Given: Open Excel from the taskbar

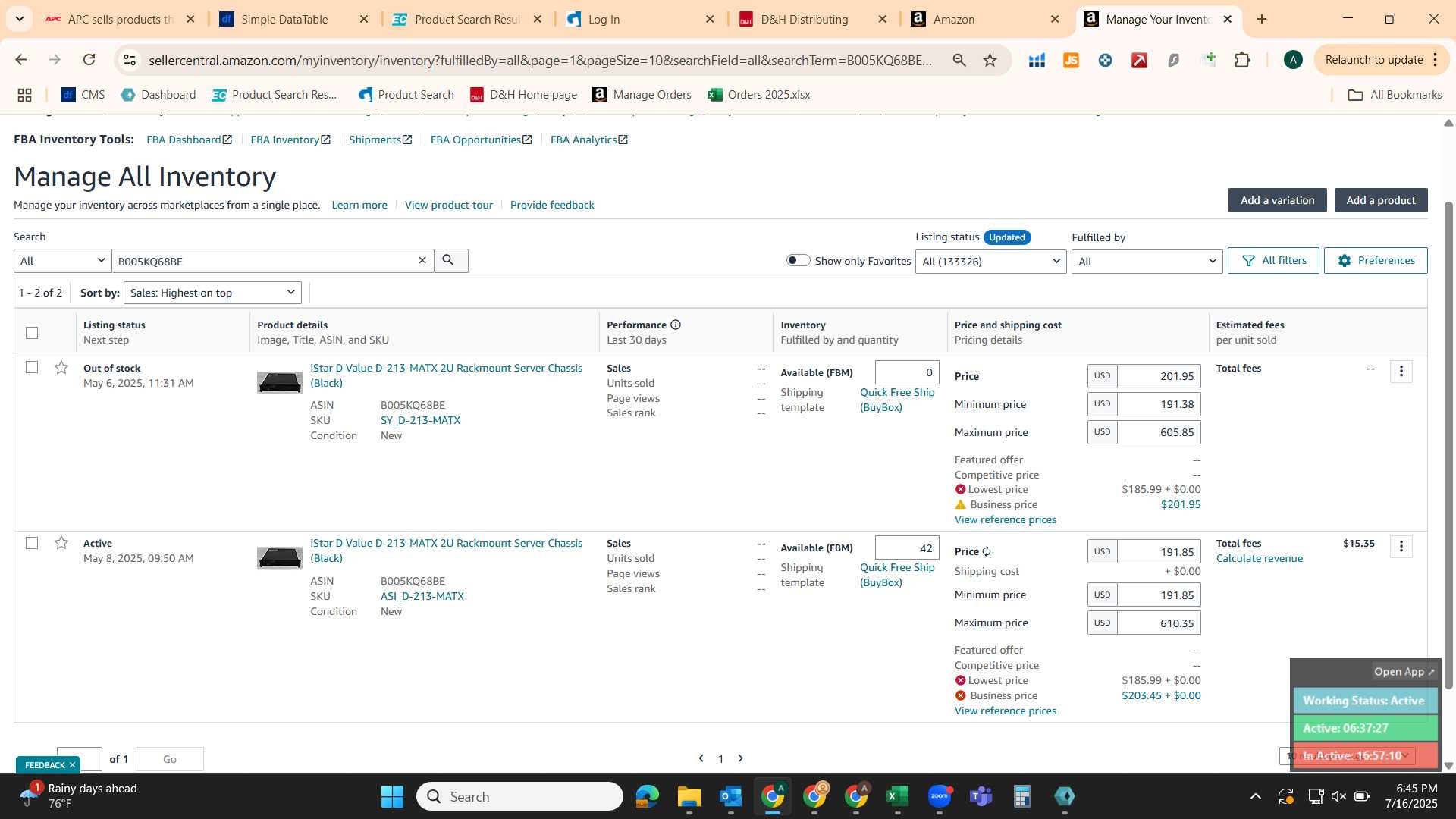Looking at the screenshot, I should (897, 796).
